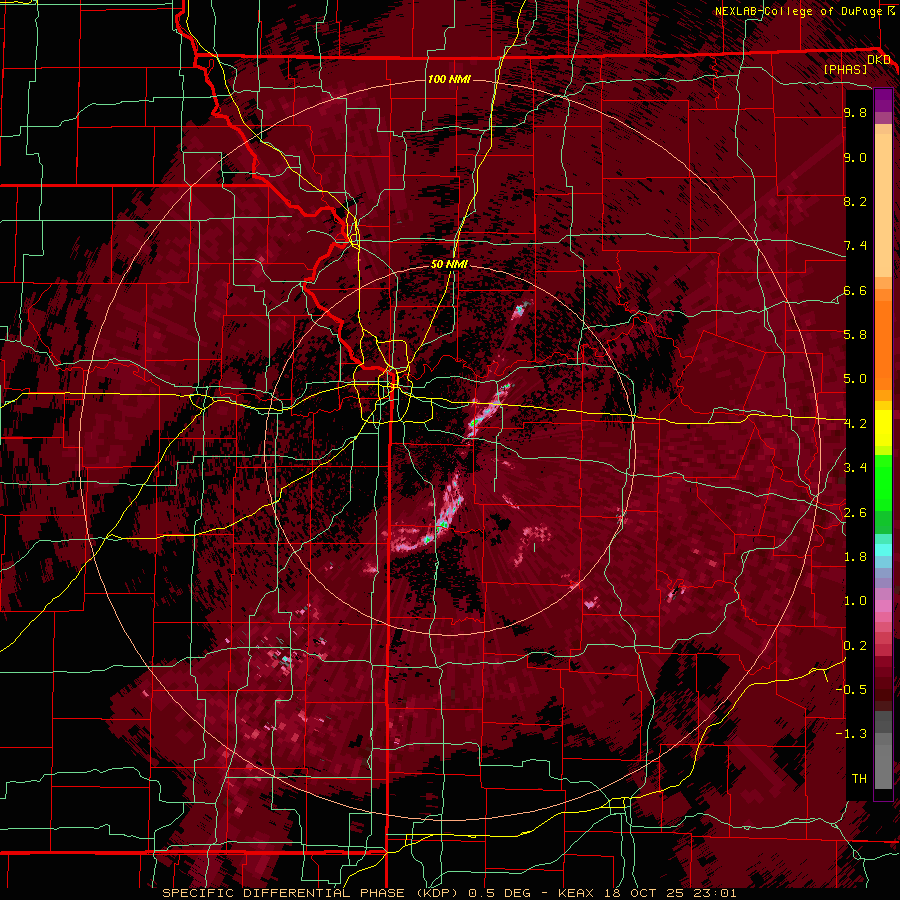Click the 1.8 value on the color scale
Screen dimensions: 900x900
(x=855, y=557)
